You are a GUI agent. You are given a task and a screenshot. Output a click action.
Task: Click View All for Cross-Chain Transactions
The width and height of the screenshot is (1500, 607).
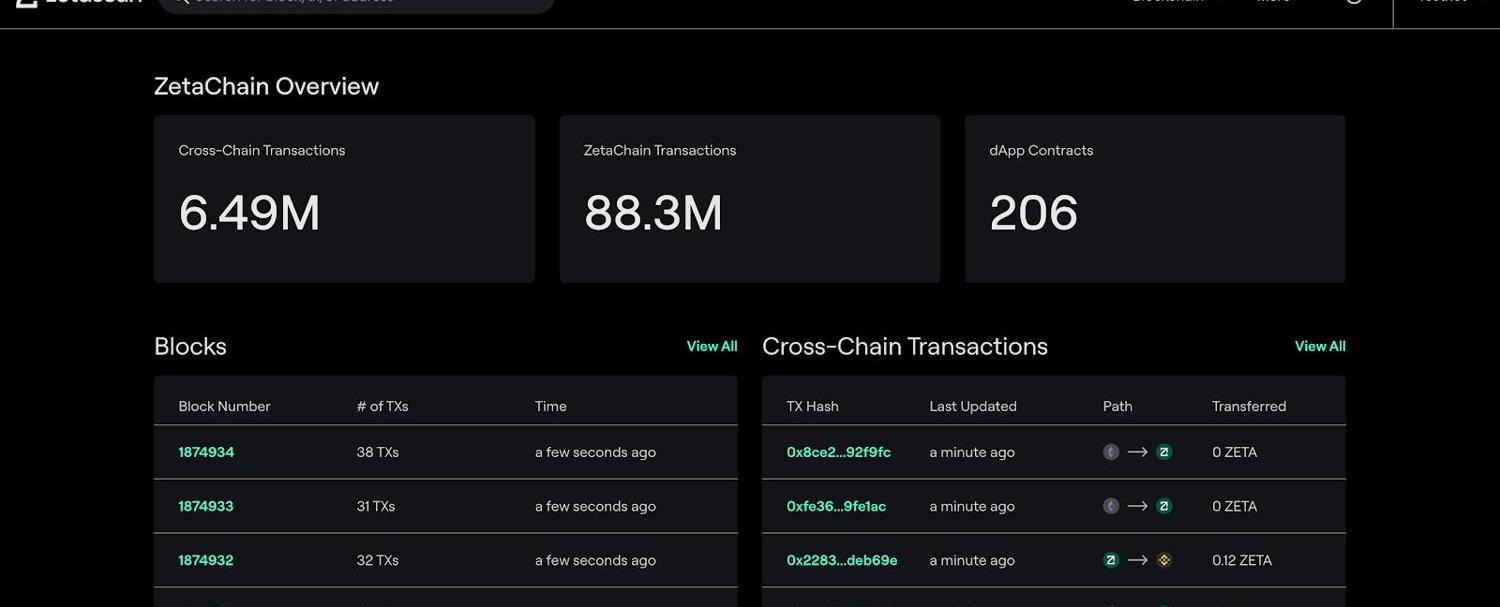[x=1319, y=346]
